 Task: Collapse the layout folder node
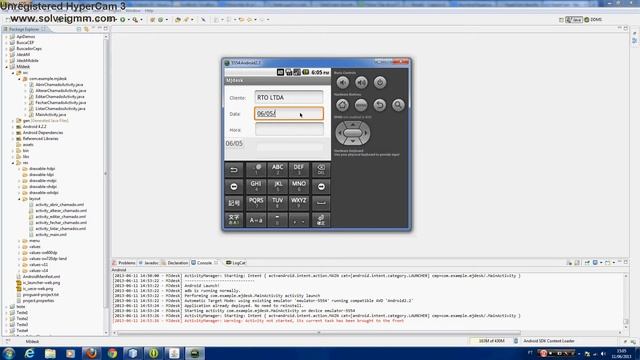click(19, 199)
